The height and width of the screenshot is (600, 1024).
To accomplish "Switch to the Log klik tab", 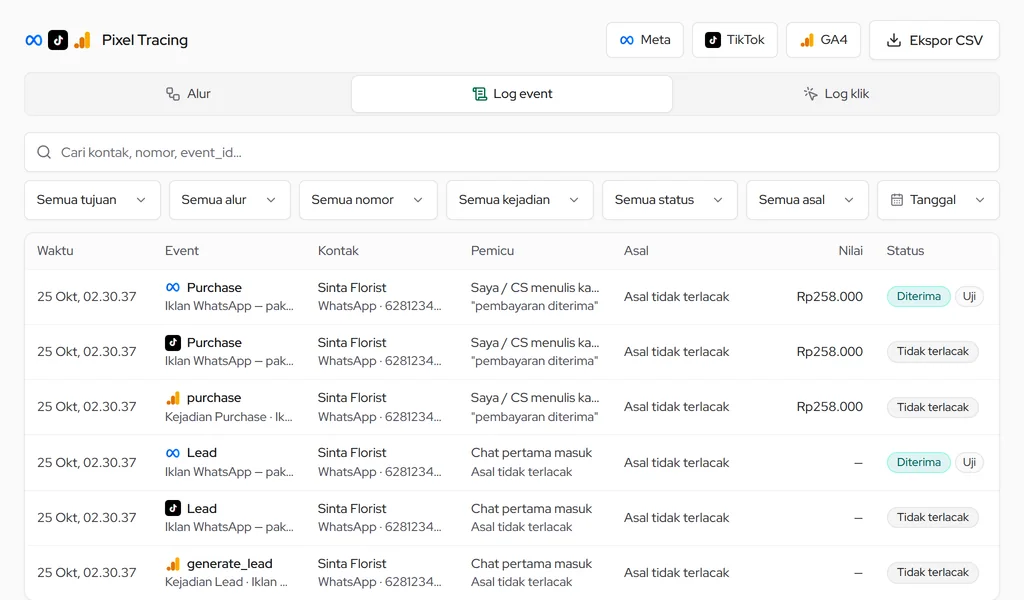I will [x=836, y=94].
